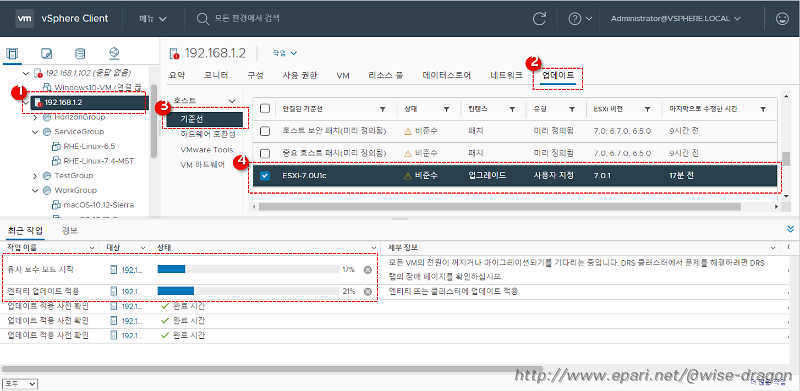The height and width of the screenshot is (391, 800).
Task: Filter the ESXi version column
Action: (647, 109)
